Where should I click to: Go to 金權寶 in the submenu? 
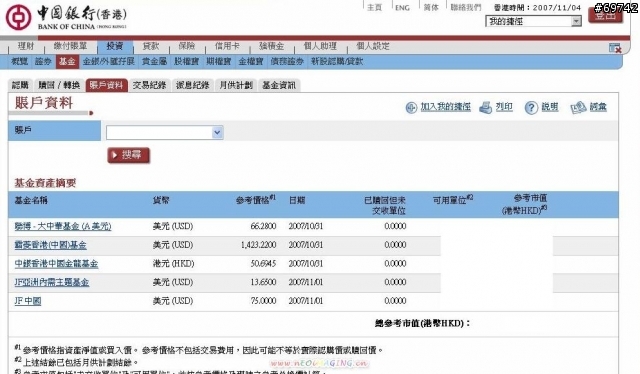point(251,61)
